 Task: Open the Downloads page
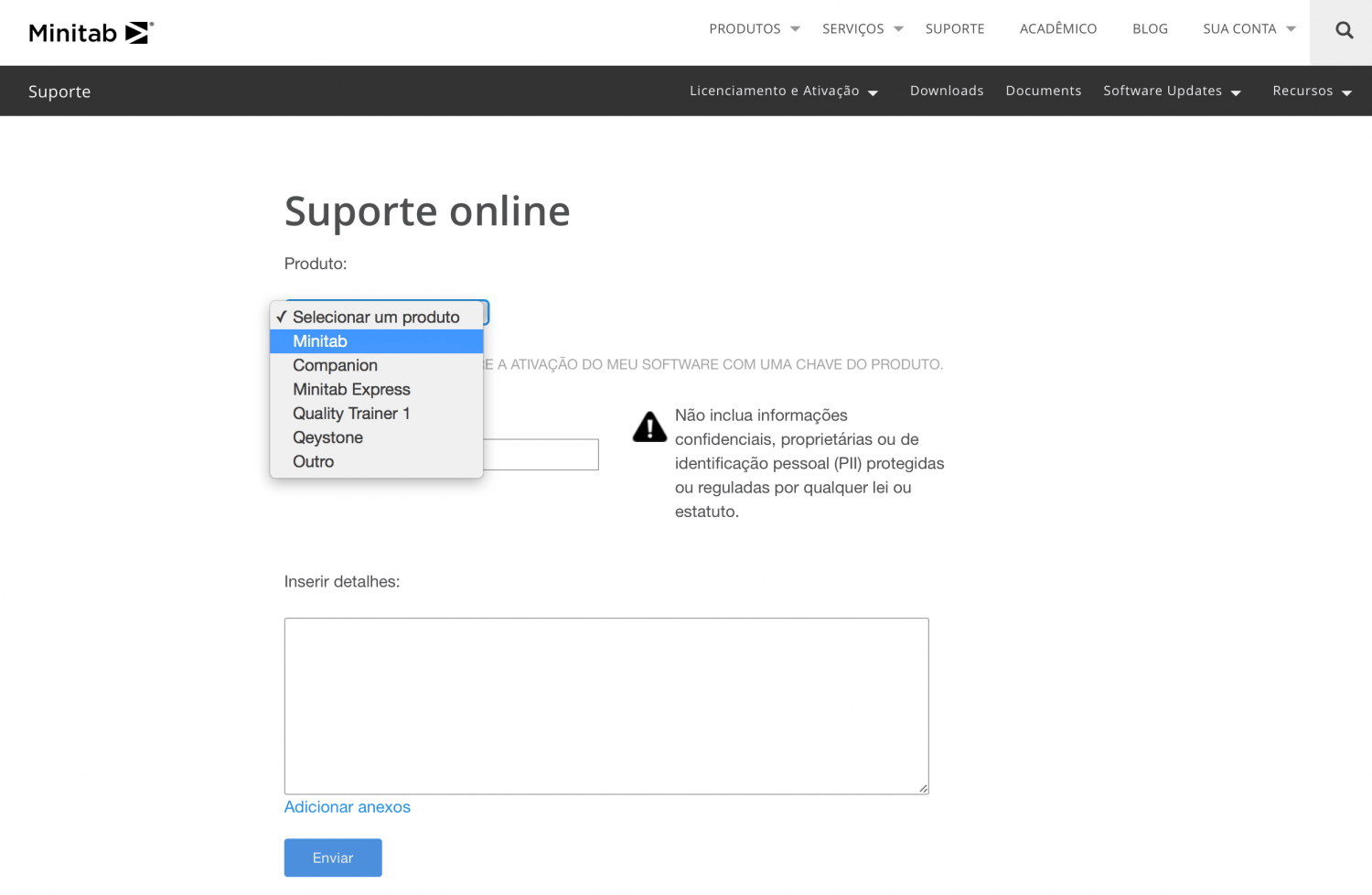point(947,91)
